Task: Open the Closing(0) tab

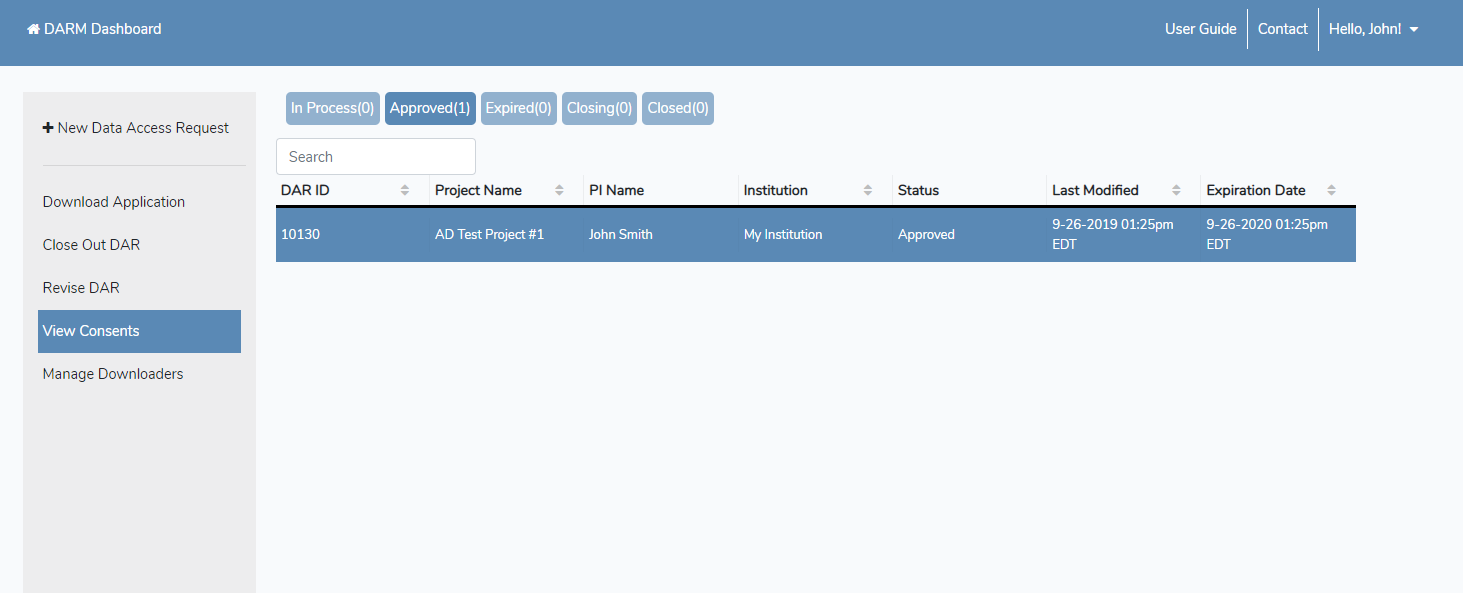Action: (599, 108)
